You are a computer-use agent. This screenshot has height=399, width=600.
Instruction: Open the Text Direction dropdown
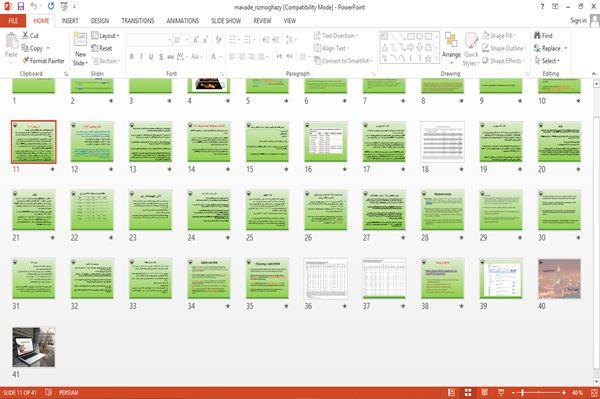[336, 36]
